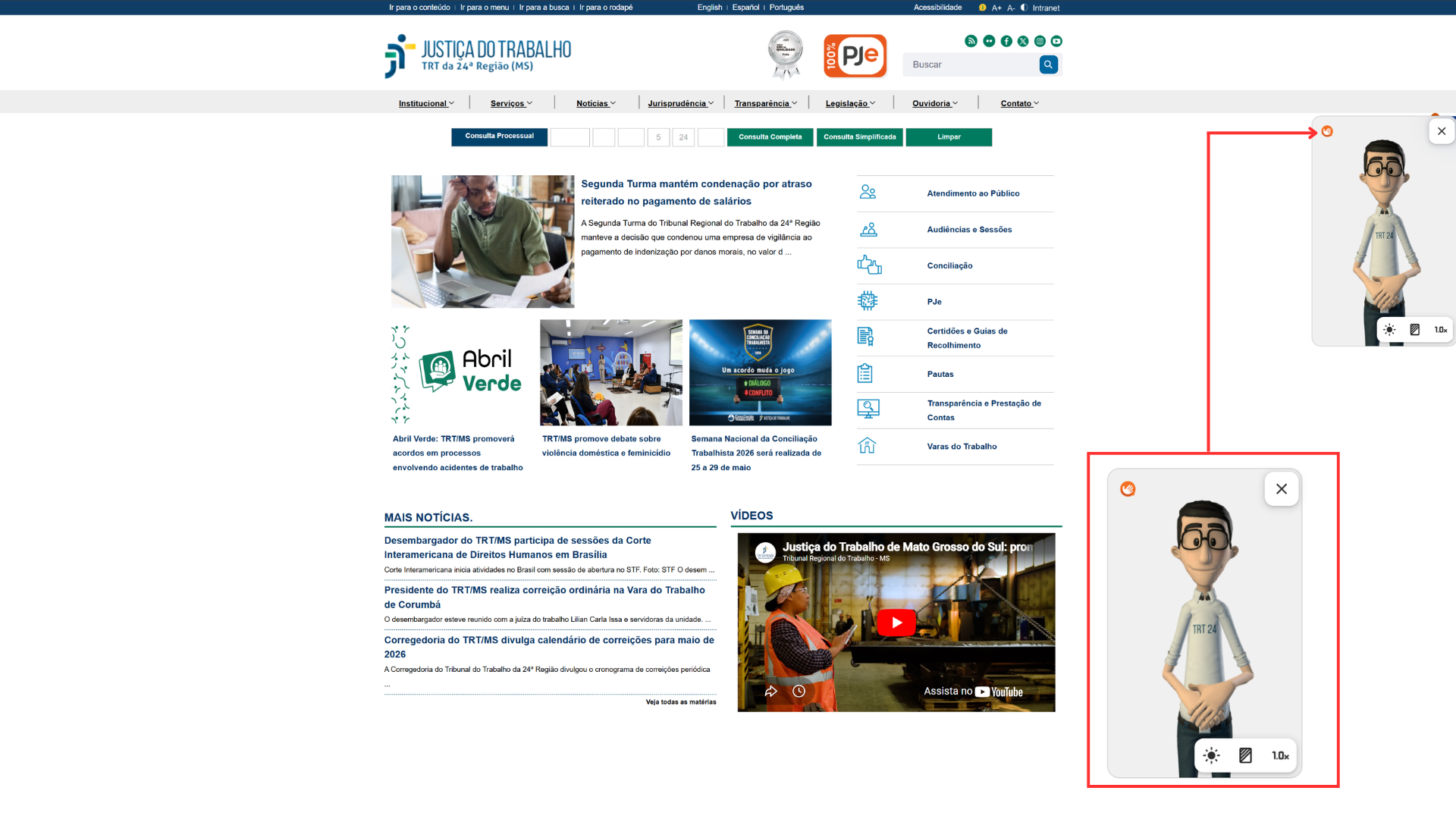
Task: Open the Ouvidoria menu item
Action: tap(934, 103)
